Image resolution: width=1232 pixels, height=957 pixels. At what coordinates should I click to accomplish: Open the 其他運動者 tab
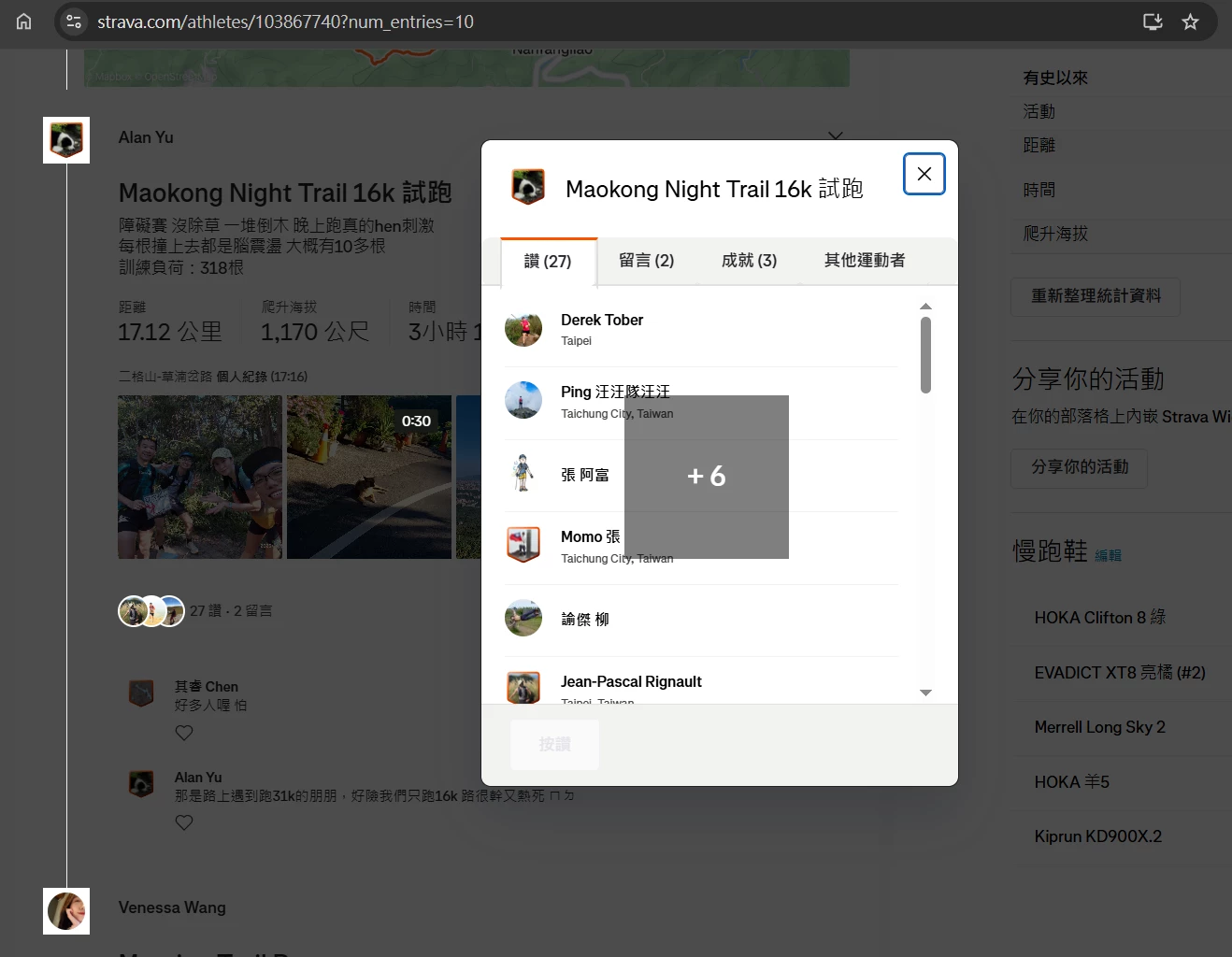click(865, 261)
